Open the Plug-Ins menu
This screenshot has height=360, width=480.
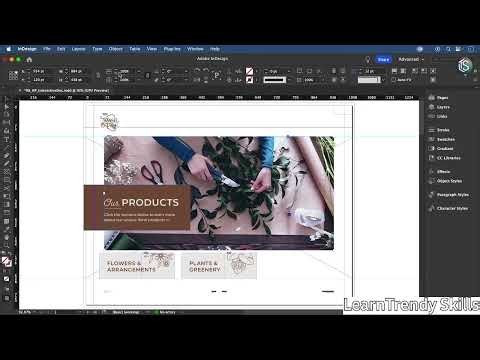pyautogui.click(x=172, y=49)
